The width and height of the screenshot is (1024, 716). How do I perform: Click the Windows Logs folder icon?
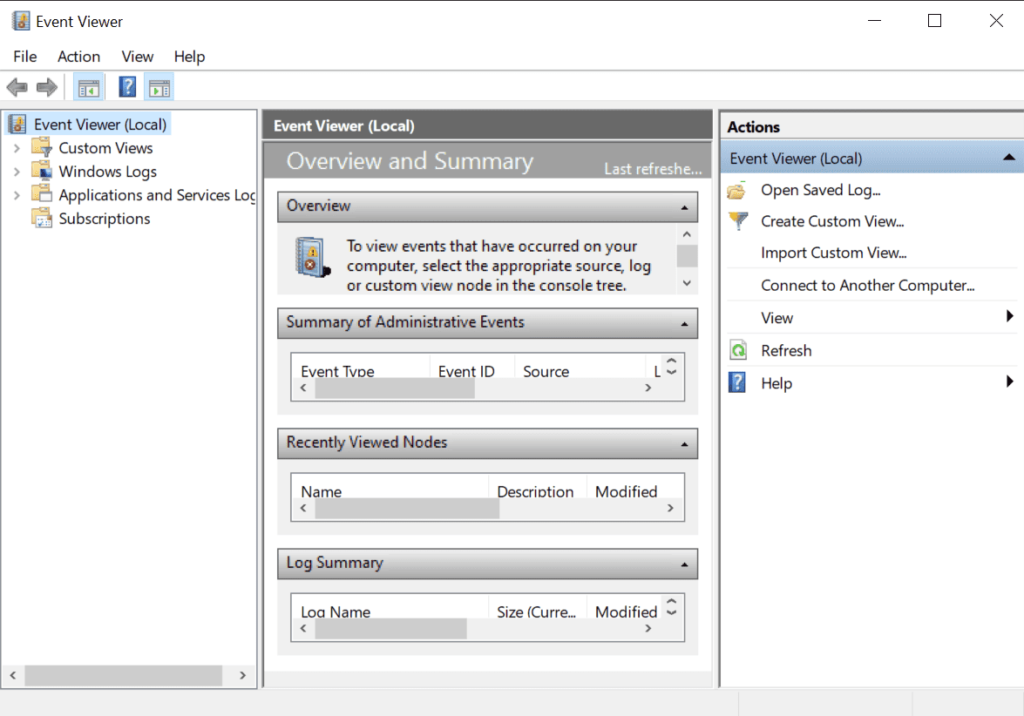click(42, 170)
